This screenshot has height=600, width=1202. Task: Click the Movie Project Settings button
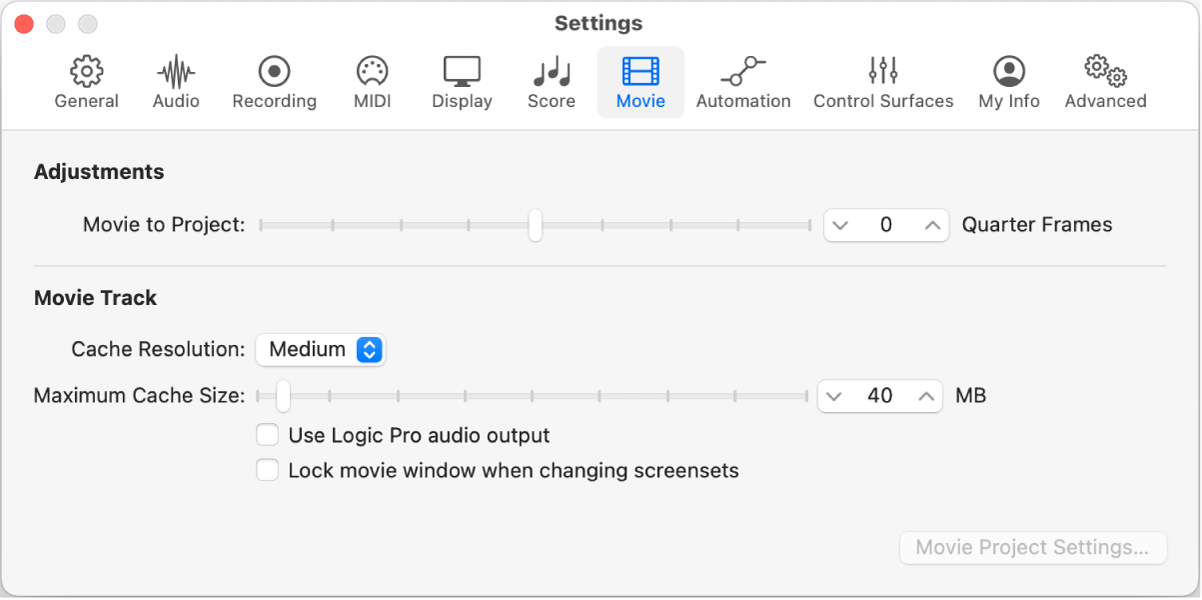click(x=1033, y=548)
